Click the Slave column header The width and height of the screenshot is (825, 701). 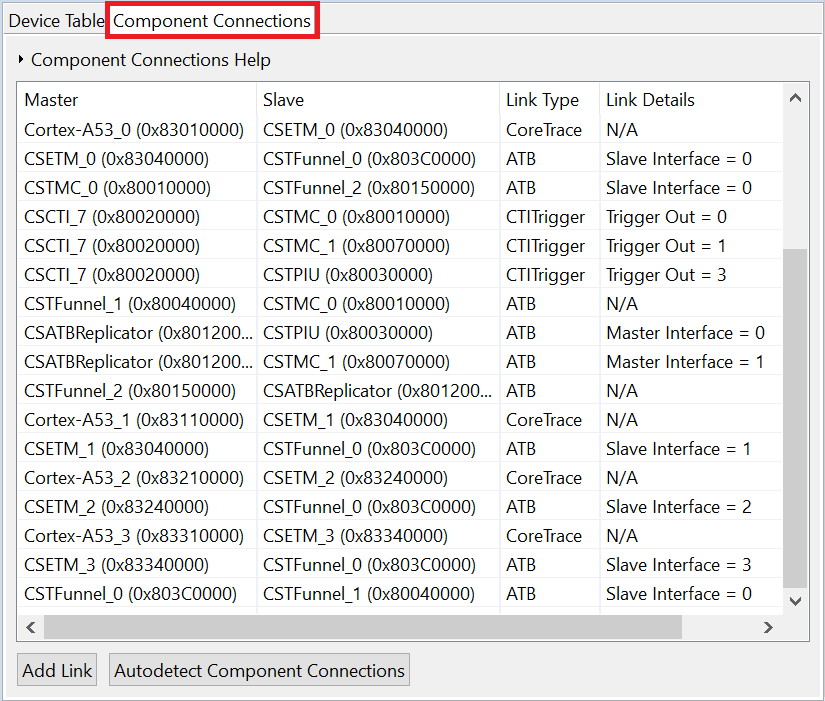click(x=282, y=100)
